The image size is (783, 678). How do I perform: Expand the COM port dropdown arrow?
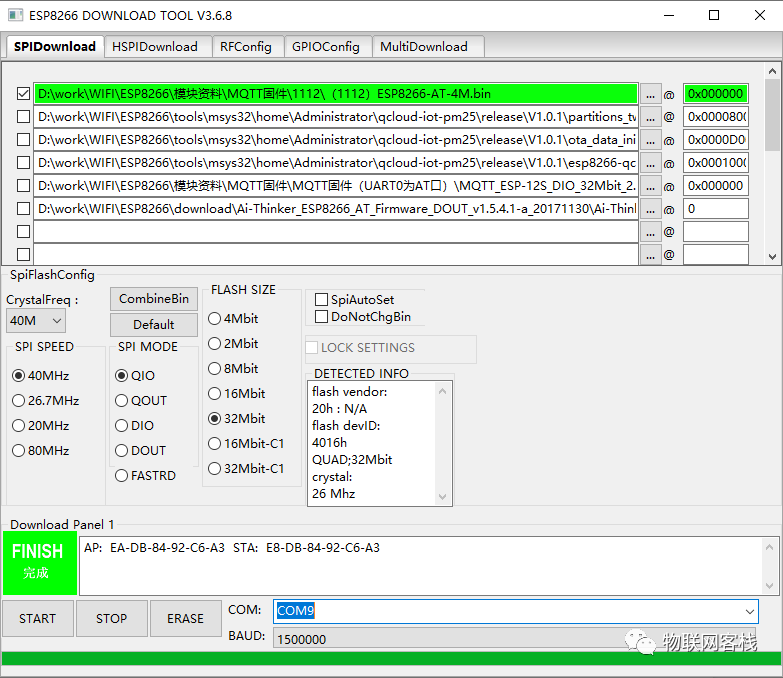749,612
